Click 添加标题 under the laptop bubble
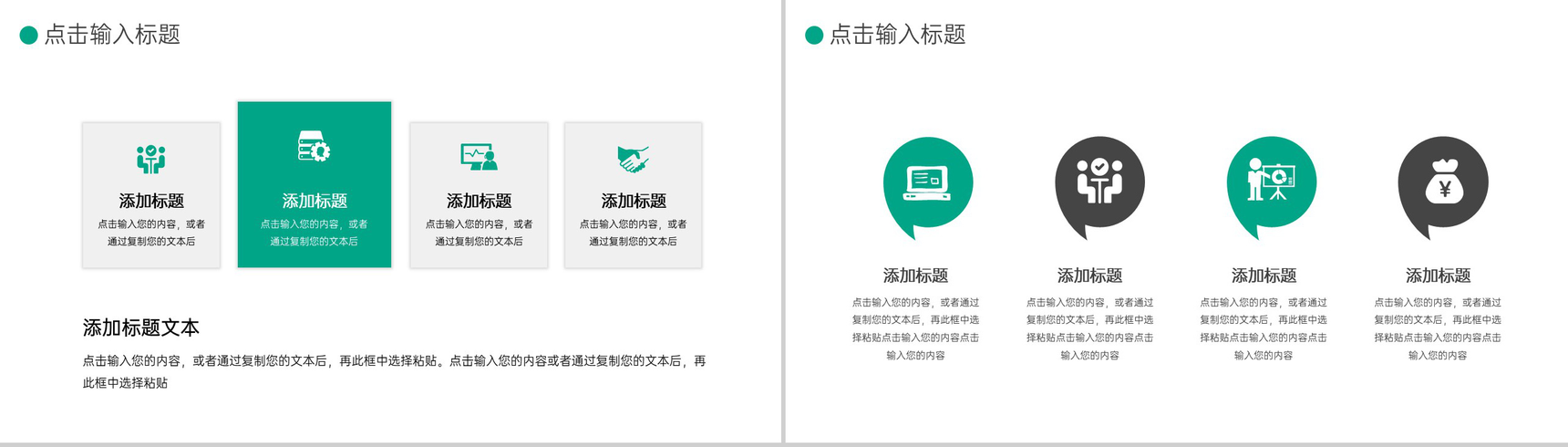The image size is (1568, 447). (916, 275)
